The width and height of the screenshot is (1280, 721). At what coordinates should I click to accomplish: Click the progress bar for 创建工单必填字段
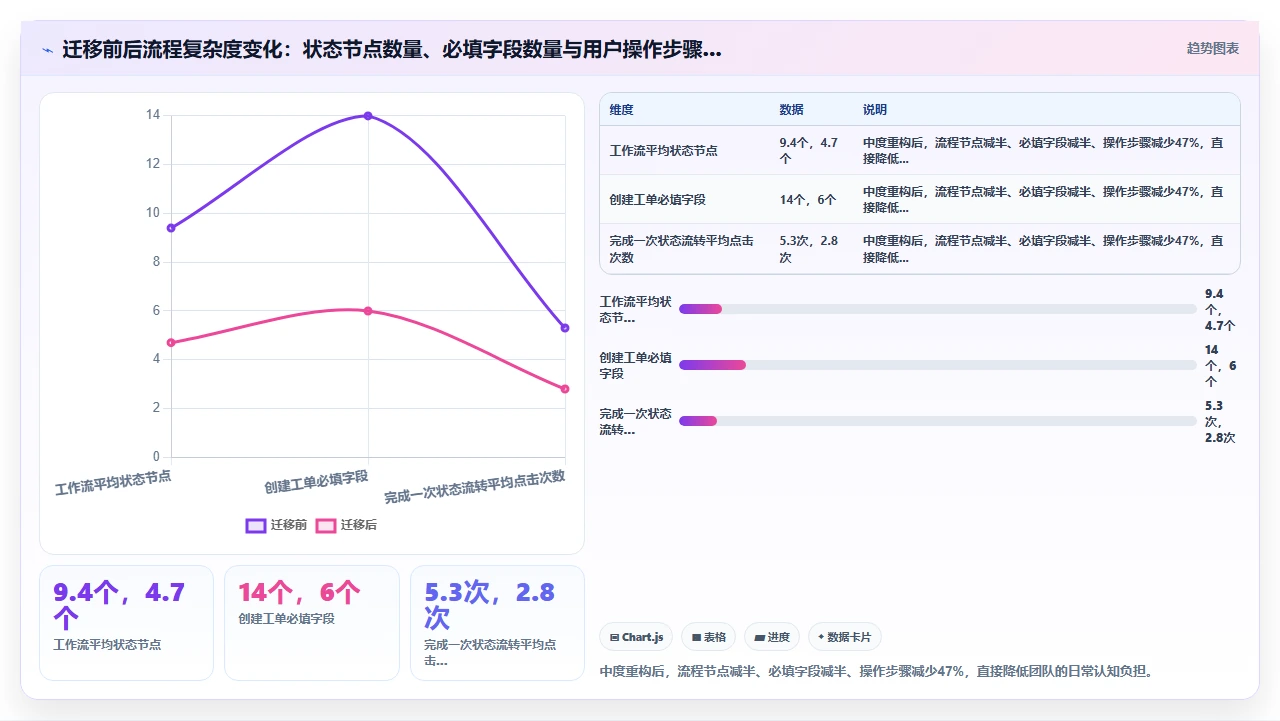coord(938,365)
